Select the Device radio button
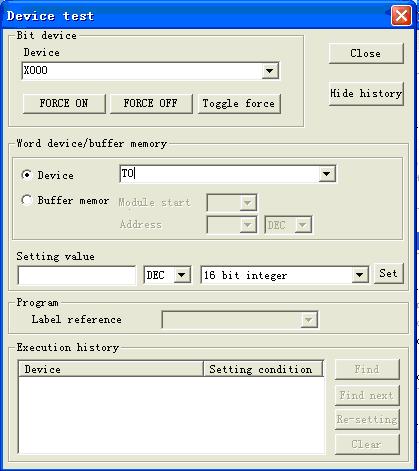Viewport: 419px width, 471px height. tap(27, 175)
